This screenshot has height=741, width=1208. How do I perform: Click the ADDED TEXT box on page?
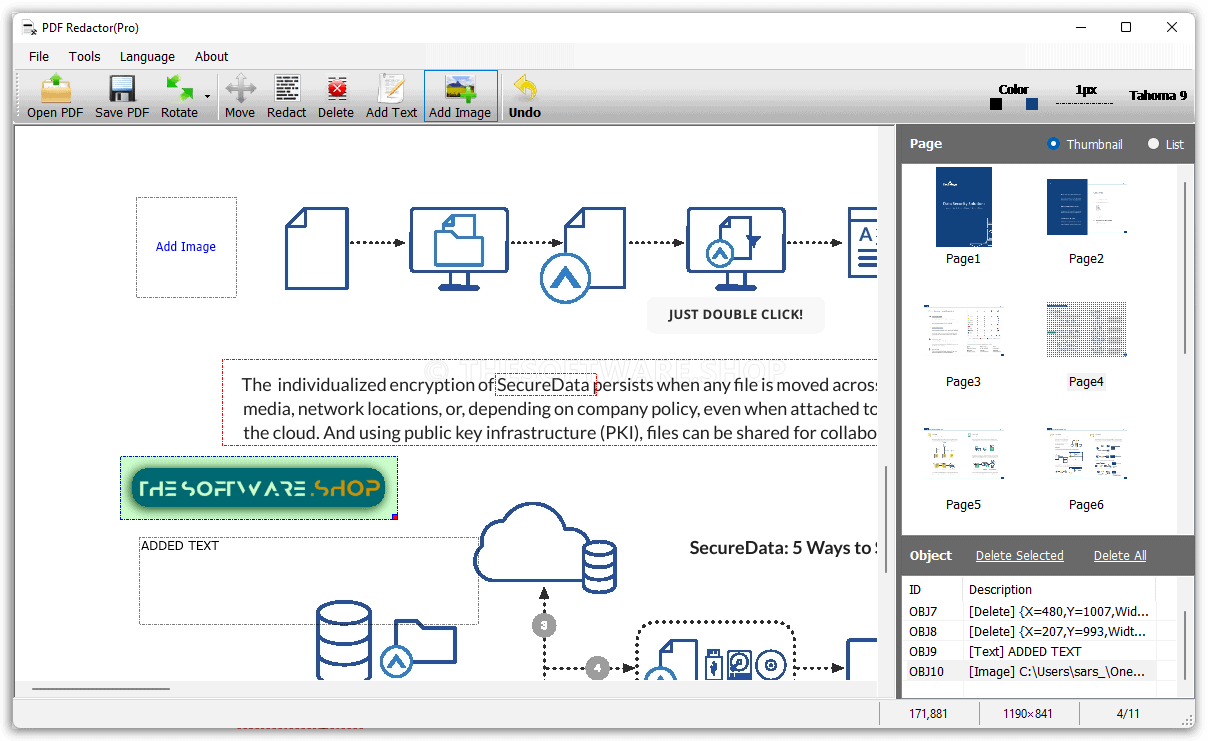tap(308, 581)
